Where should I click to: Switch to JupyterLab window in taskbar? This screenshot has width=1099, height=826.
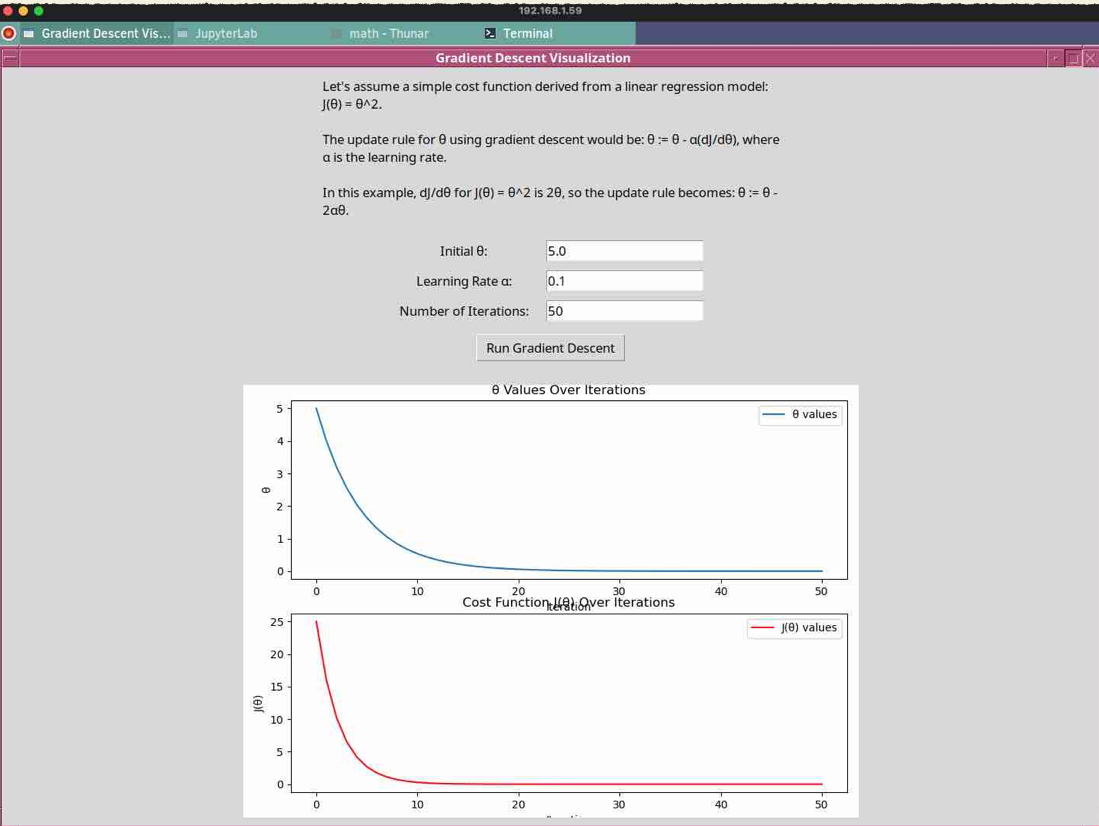pyautogui.click(x=226, y=33)
